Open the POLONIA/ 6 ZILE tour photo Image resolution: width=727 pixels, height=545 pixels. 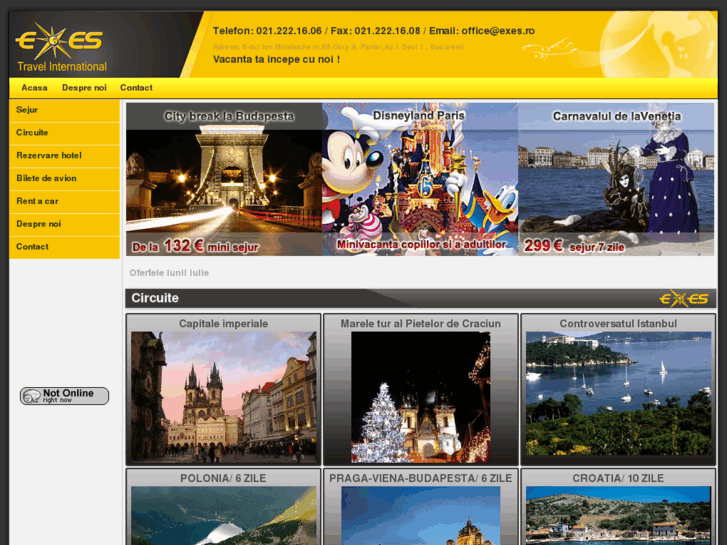click(223, 516)
